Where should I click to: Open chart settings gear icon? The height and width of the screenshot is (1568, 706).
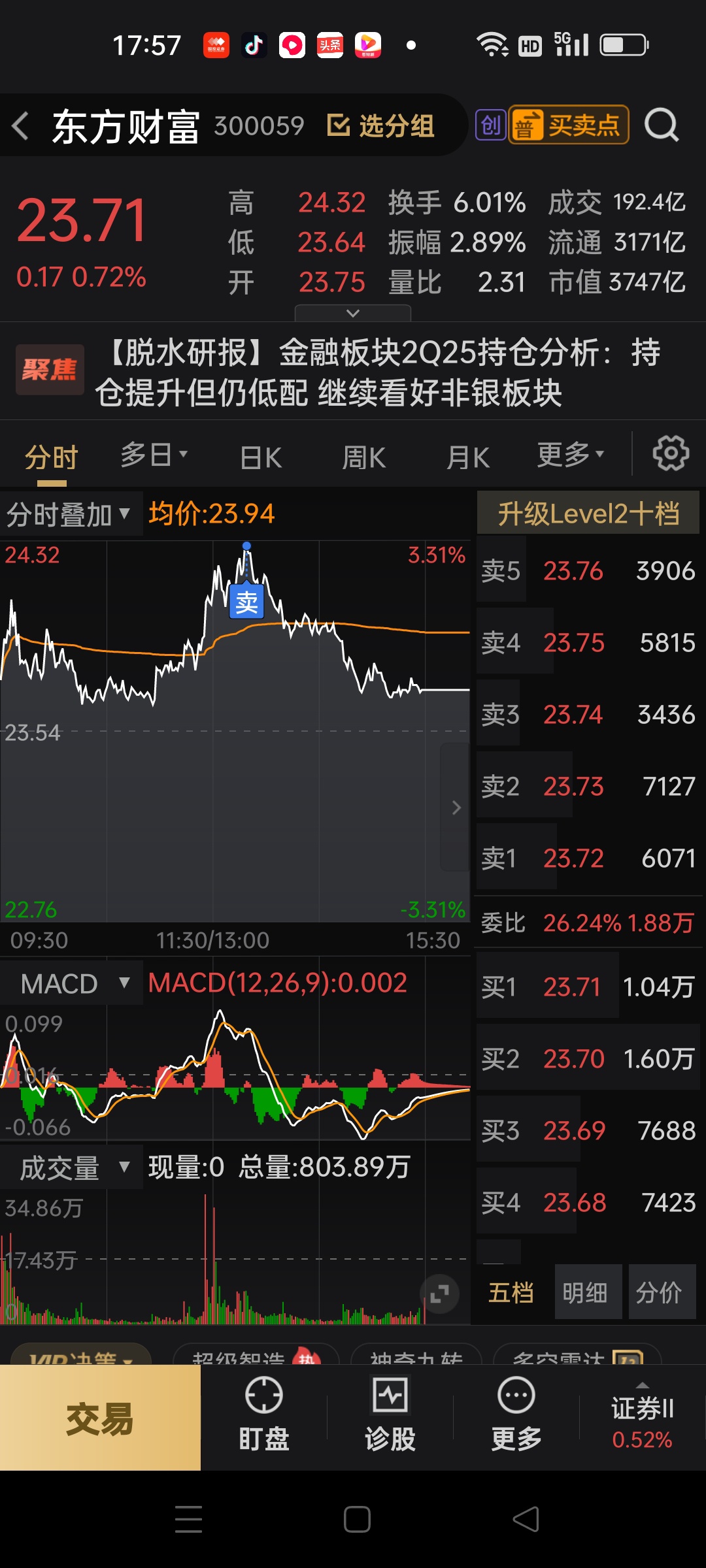coord(671,453)
